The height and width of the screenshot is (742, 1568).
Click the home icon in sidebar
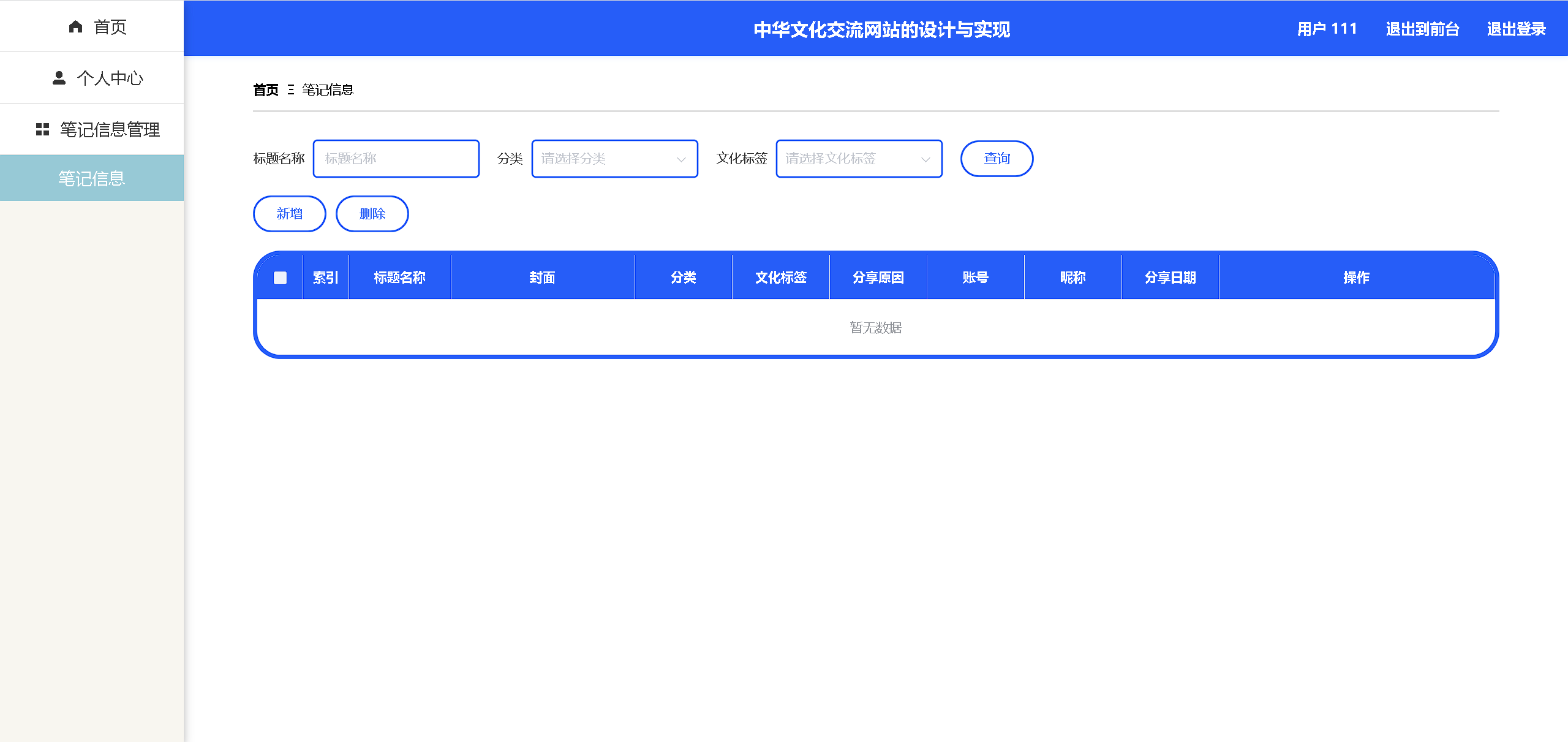(x=75, y=26)
